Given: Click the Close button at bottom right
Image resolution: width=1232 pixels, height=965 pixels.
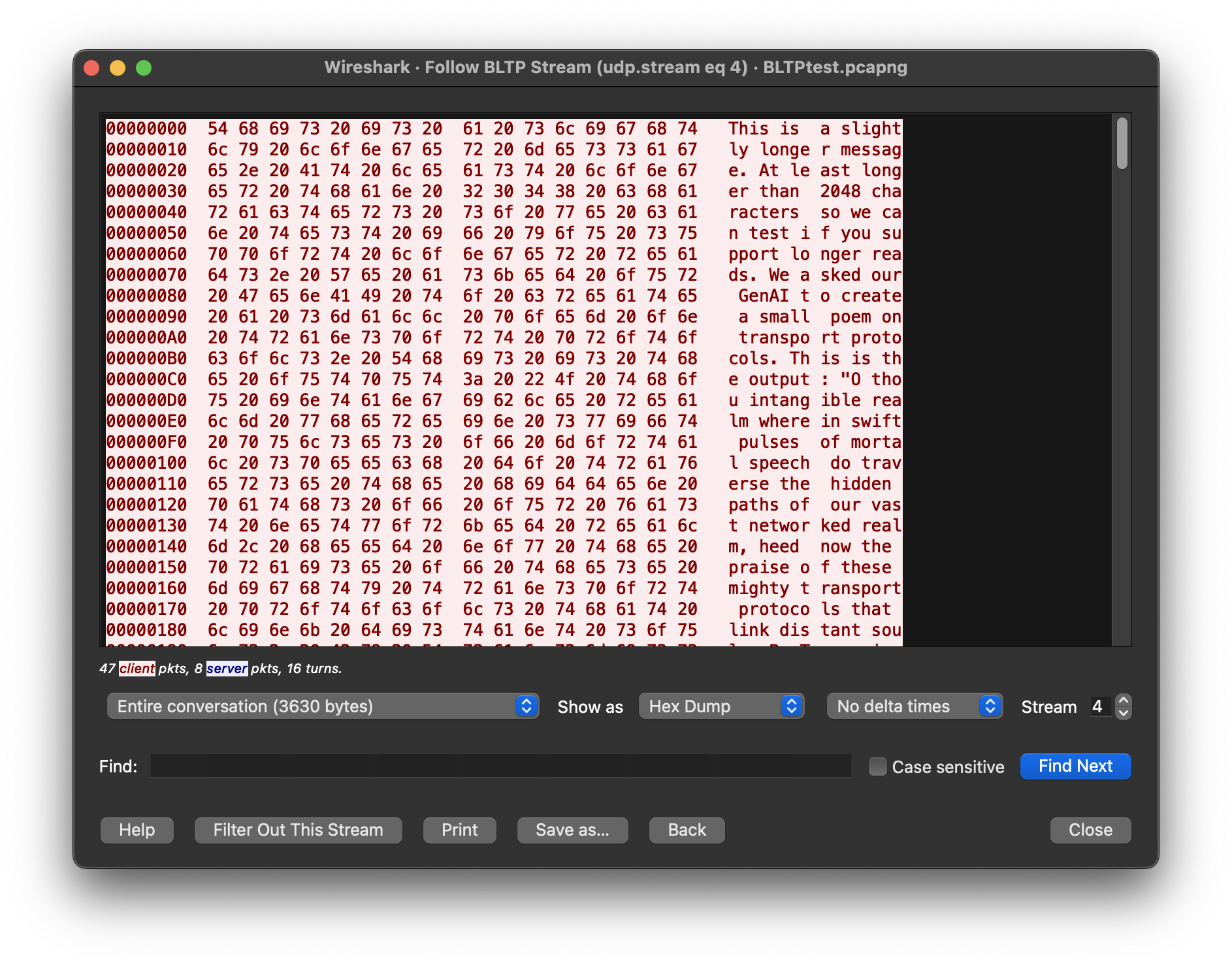Looking at the screenshot, I should [x=1091, y=831].
